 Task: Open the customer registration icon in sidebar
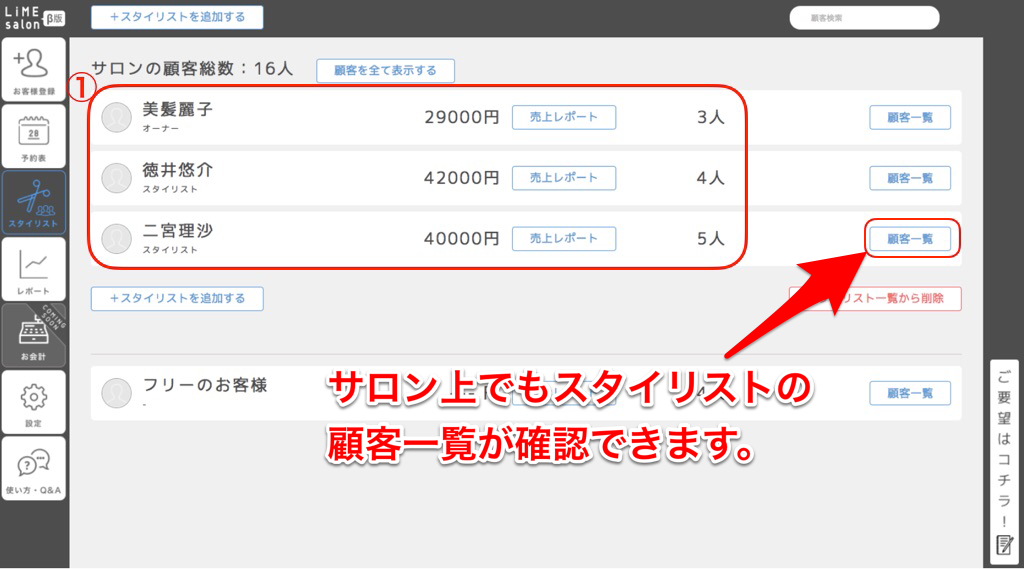pyautogui.click(x=34, y=69)
